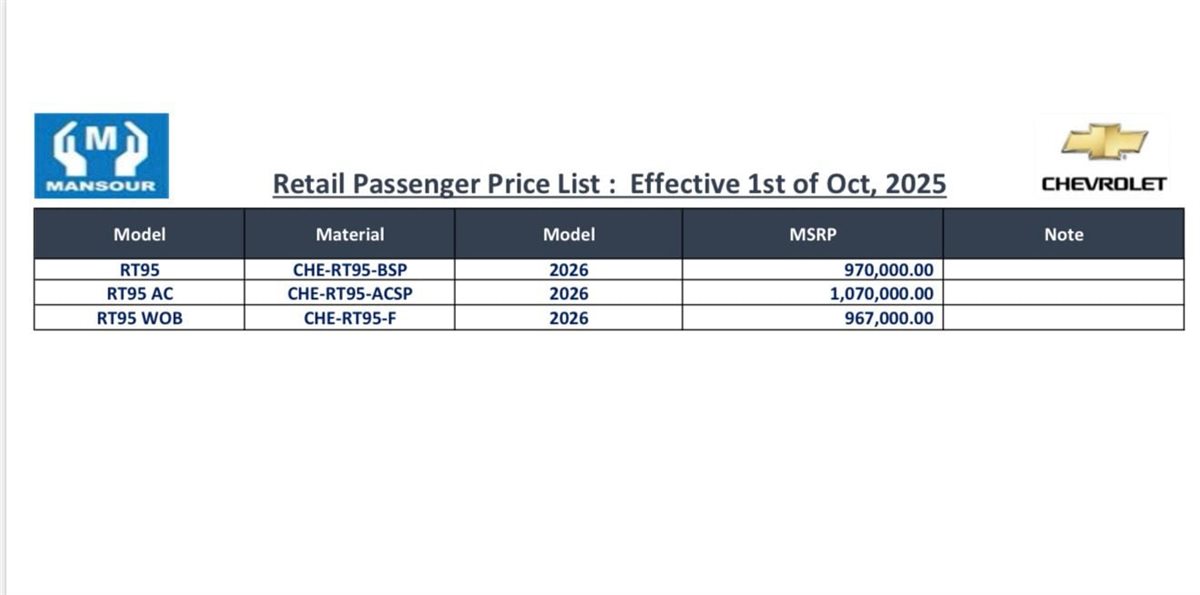Click the 970,000.00 price cell

pos(889,270)
